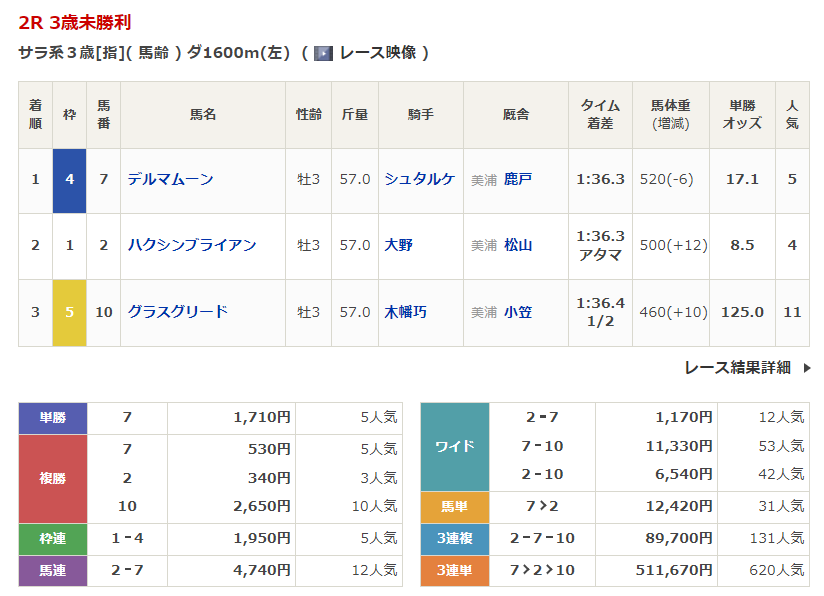Viewport: 824px width, 596px height.
Task: Expand レース結果詳細 arrow icon
Action: click(x=808, y=368)
